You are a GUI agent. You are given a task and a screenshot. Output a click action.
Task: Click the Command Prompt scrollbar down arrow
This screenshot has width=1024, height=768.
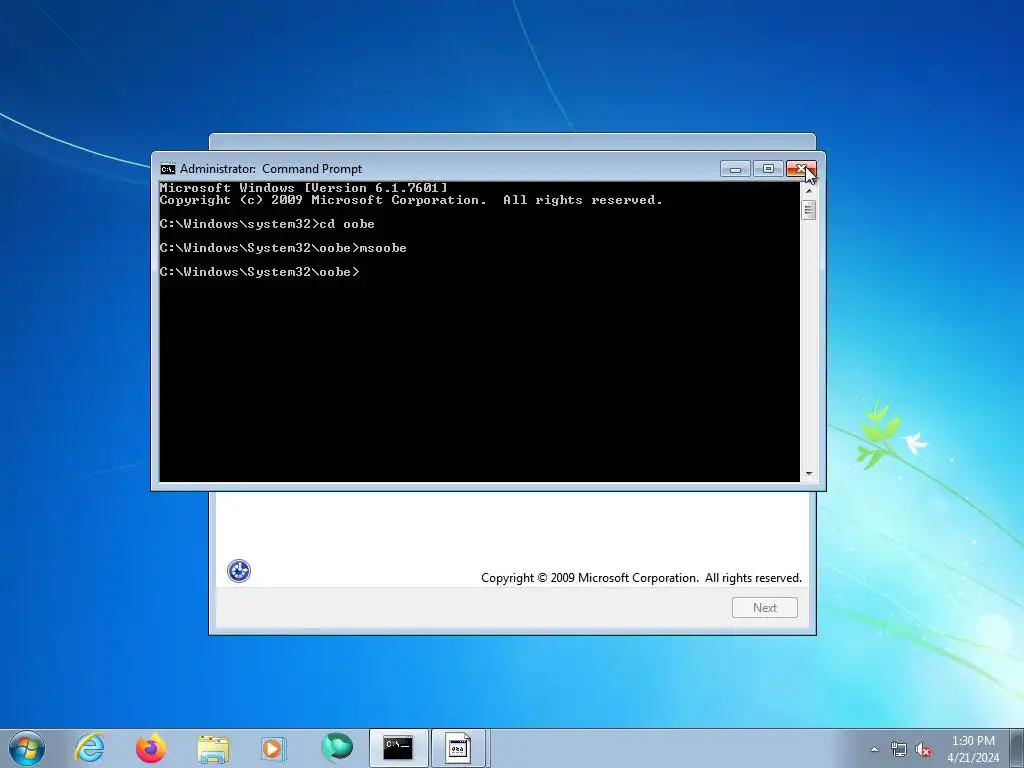[x=809, y=474]
